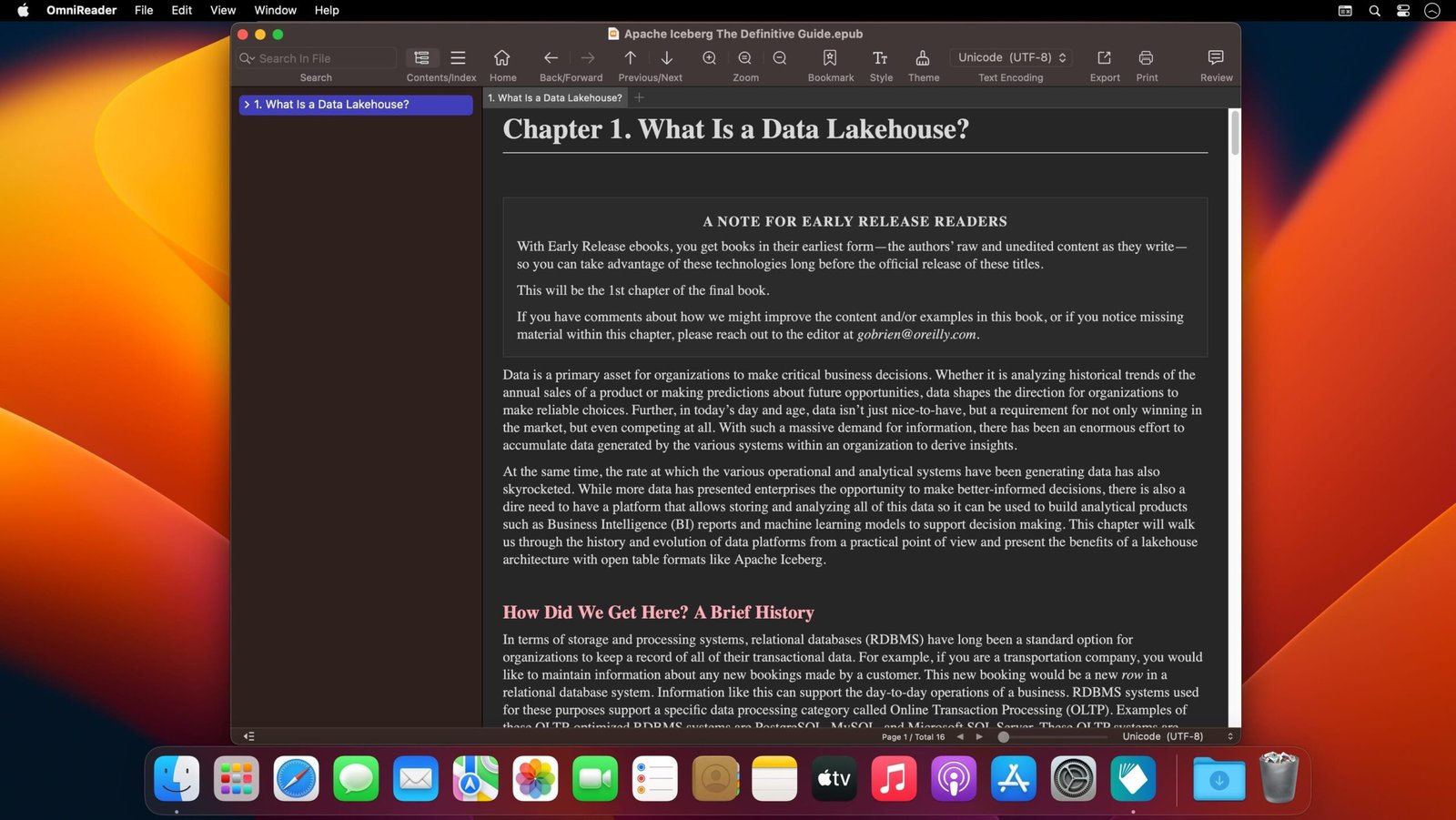Image resolution: width=1456 pixels, height=820 pixels.
Task: Open a new tab with the plus button
Action: pos(639,97)
